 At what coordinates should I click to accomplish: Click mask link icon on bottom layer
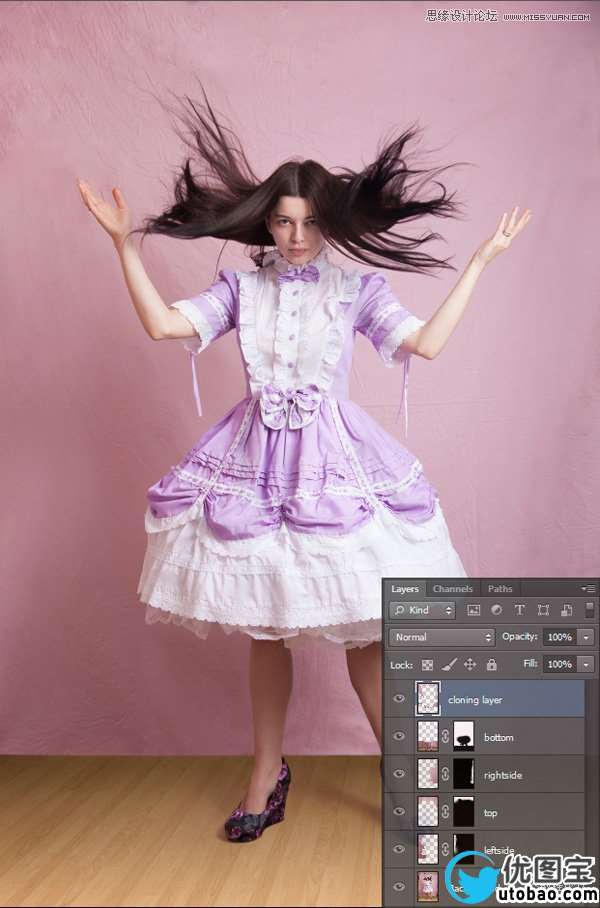(x=445, y=737)
